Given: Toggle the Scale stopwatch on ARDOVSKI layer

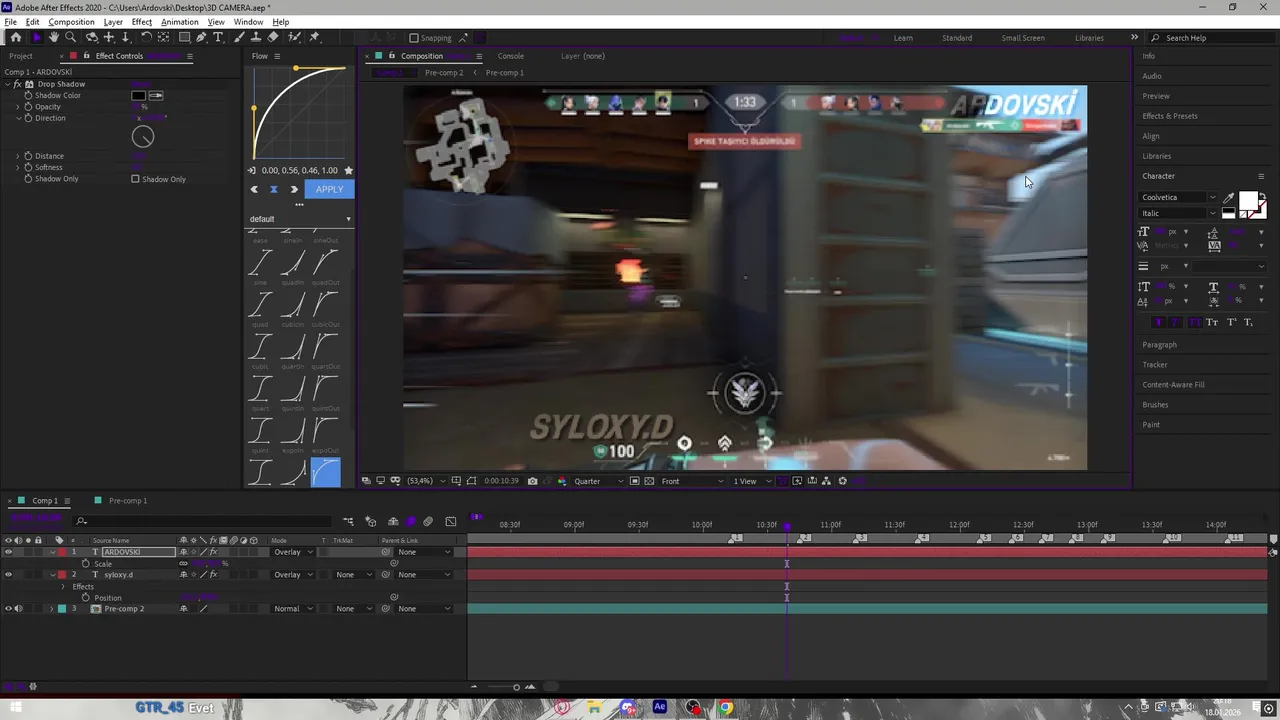Looking at the screenshot, I should pos(86,564).
